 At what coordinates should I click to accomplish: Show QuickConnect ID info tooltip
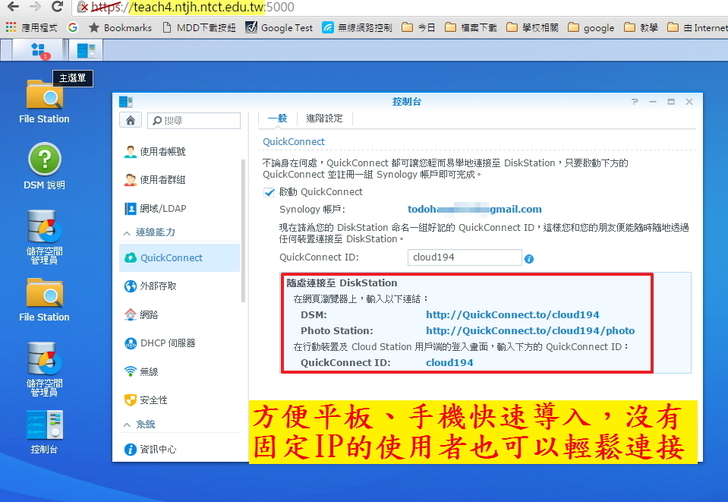click(529, 259)
